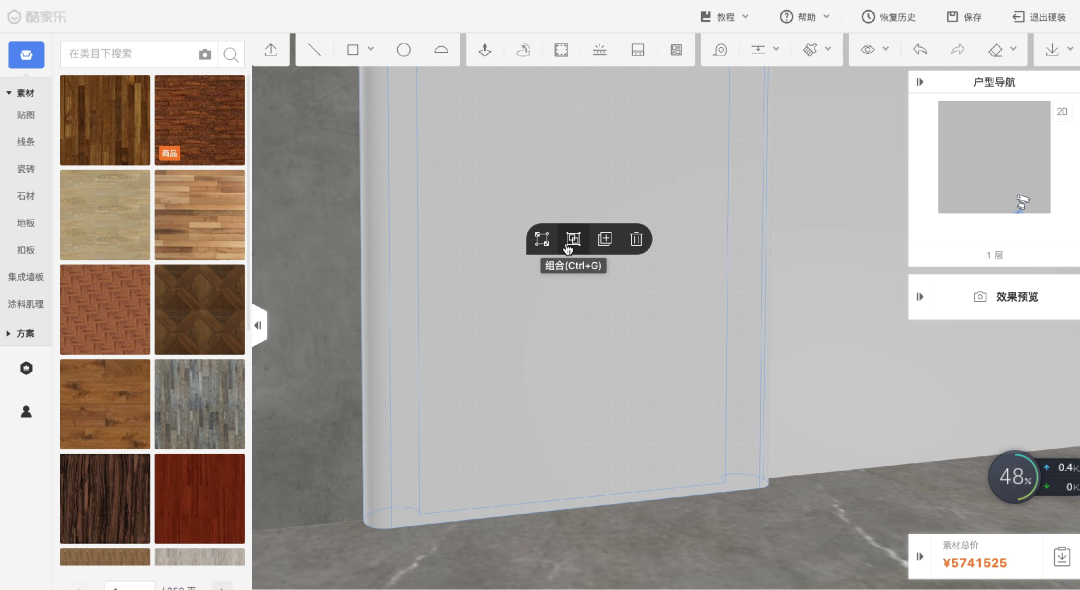Select the straight line drawing tool
This screenshot has width=1080, height=590.
314,50
